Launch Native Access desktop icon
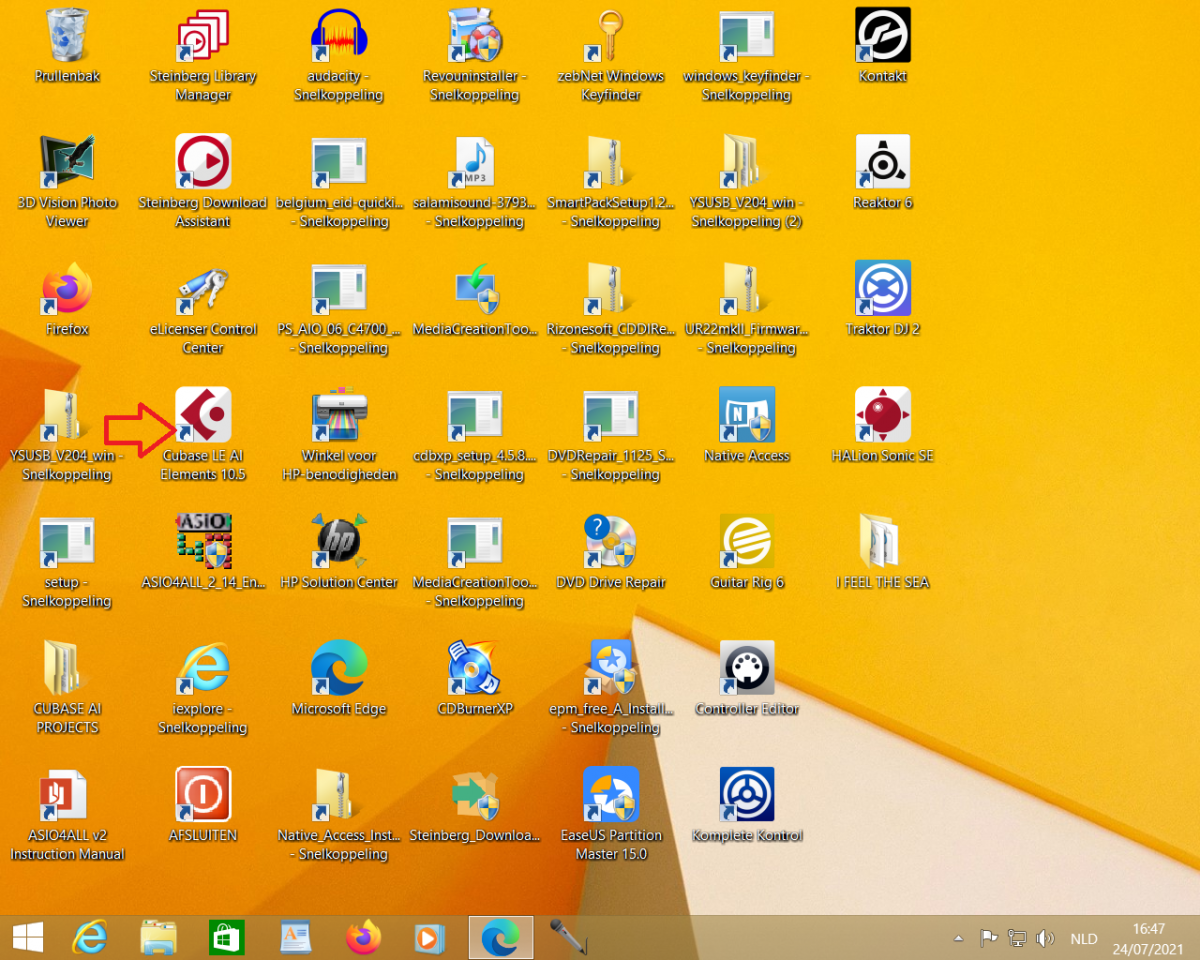Image resolution: width=1200 pixels, height=960 pixels. coord(747,415)
